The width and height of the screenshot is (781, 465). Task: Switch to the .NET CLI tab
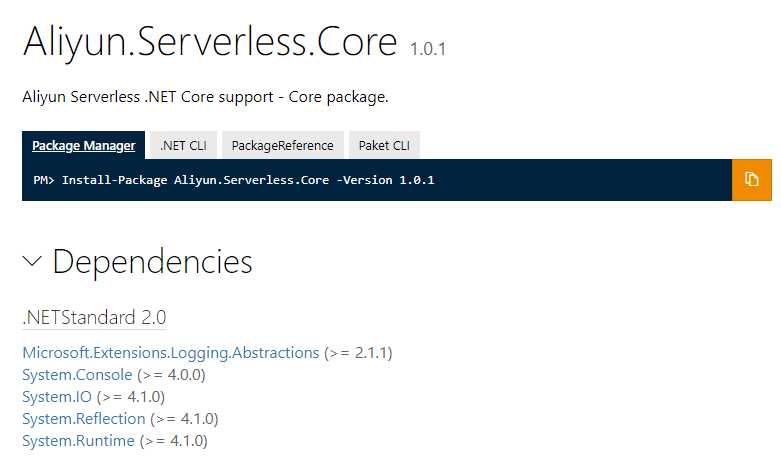point(183,145)
